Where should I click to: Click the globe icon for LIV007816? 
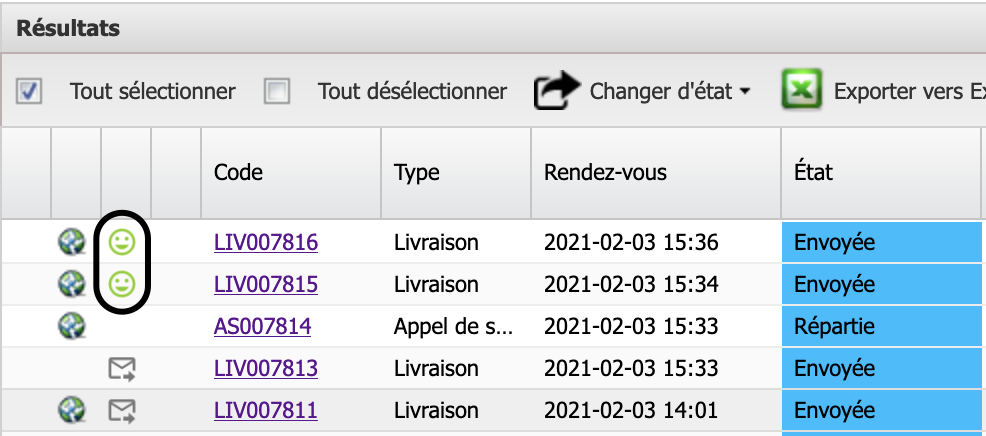[72, 242]
